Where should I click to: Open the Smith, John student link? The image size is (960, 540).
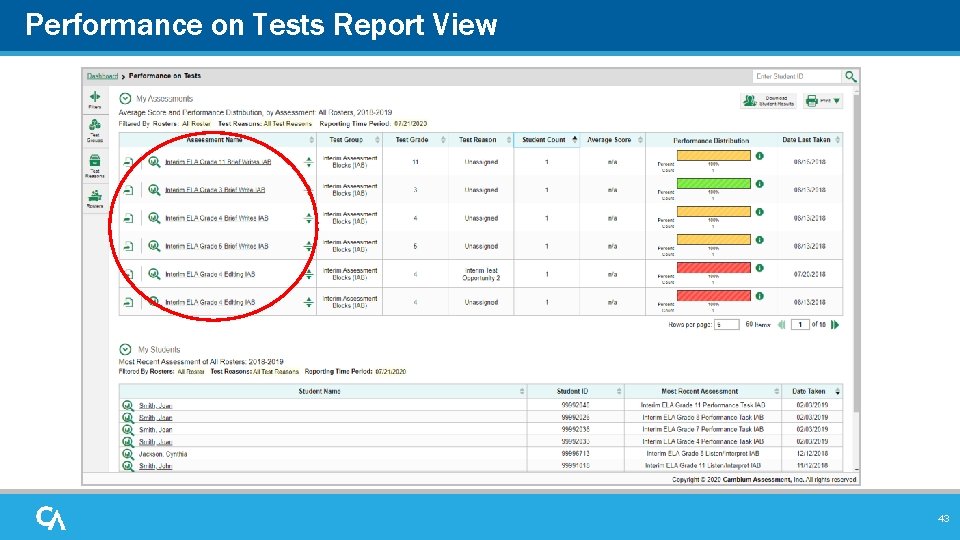(156, 466)
